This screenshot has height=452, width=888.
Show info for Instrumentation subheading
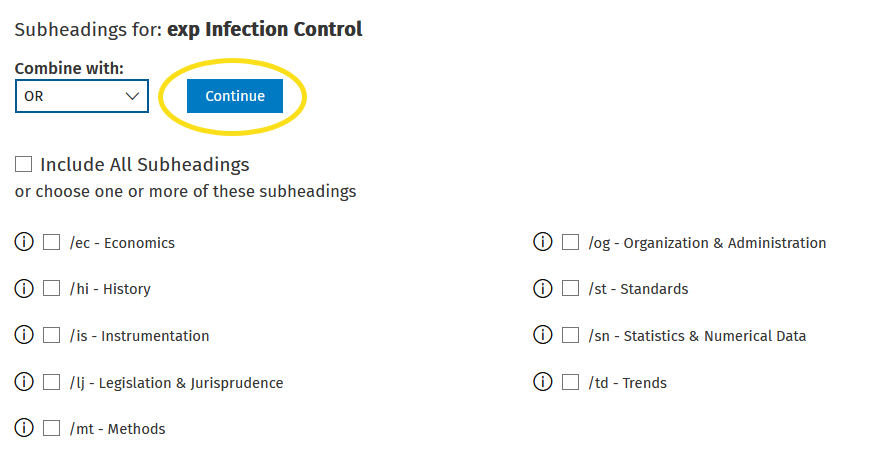(x=24, y=335)
